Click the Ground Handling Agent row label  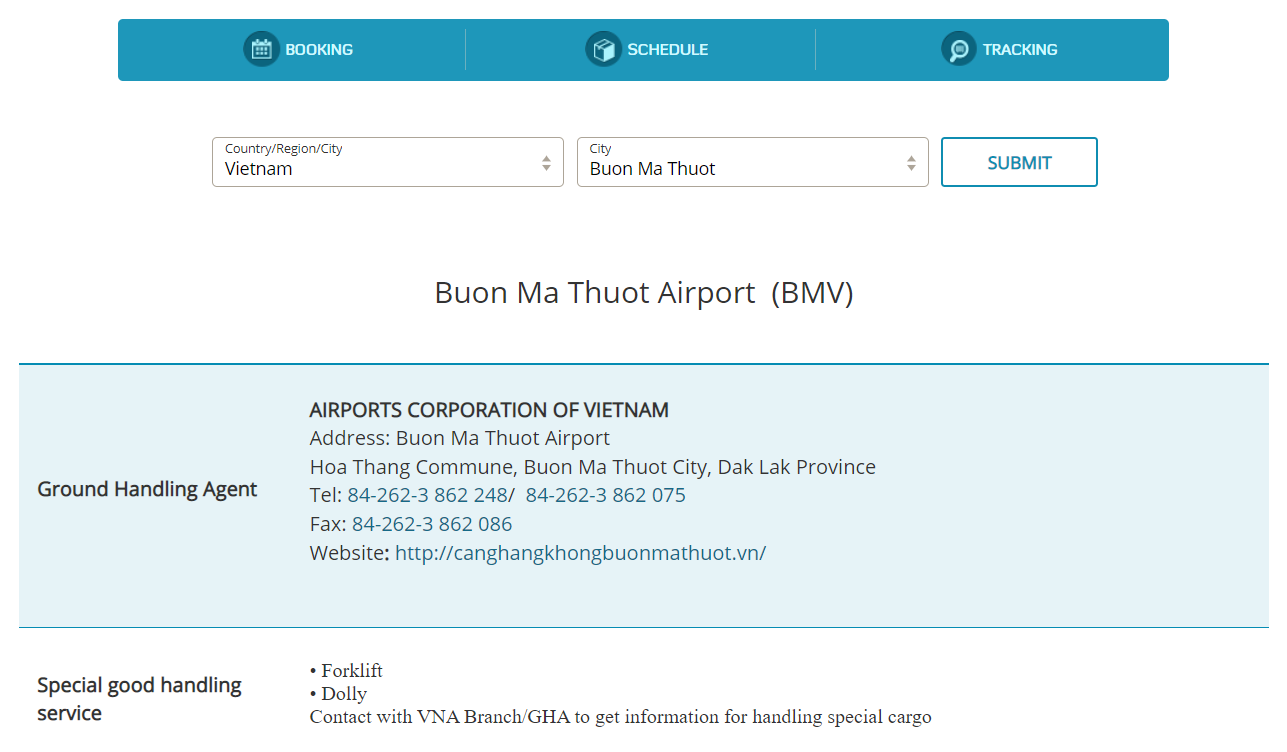click(147, 489)
